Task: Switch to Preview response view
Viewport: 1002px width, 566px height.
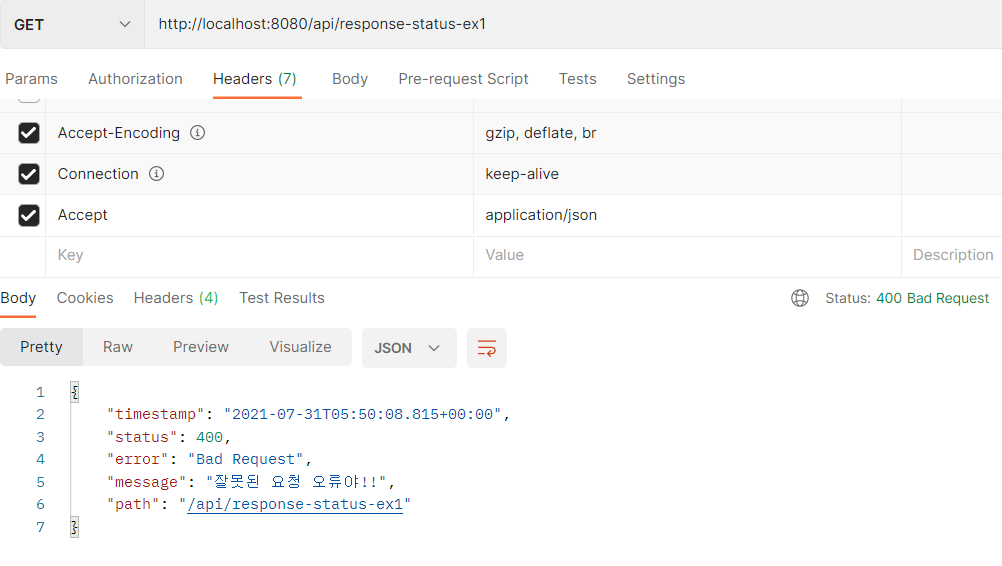Action: [201, 347]
